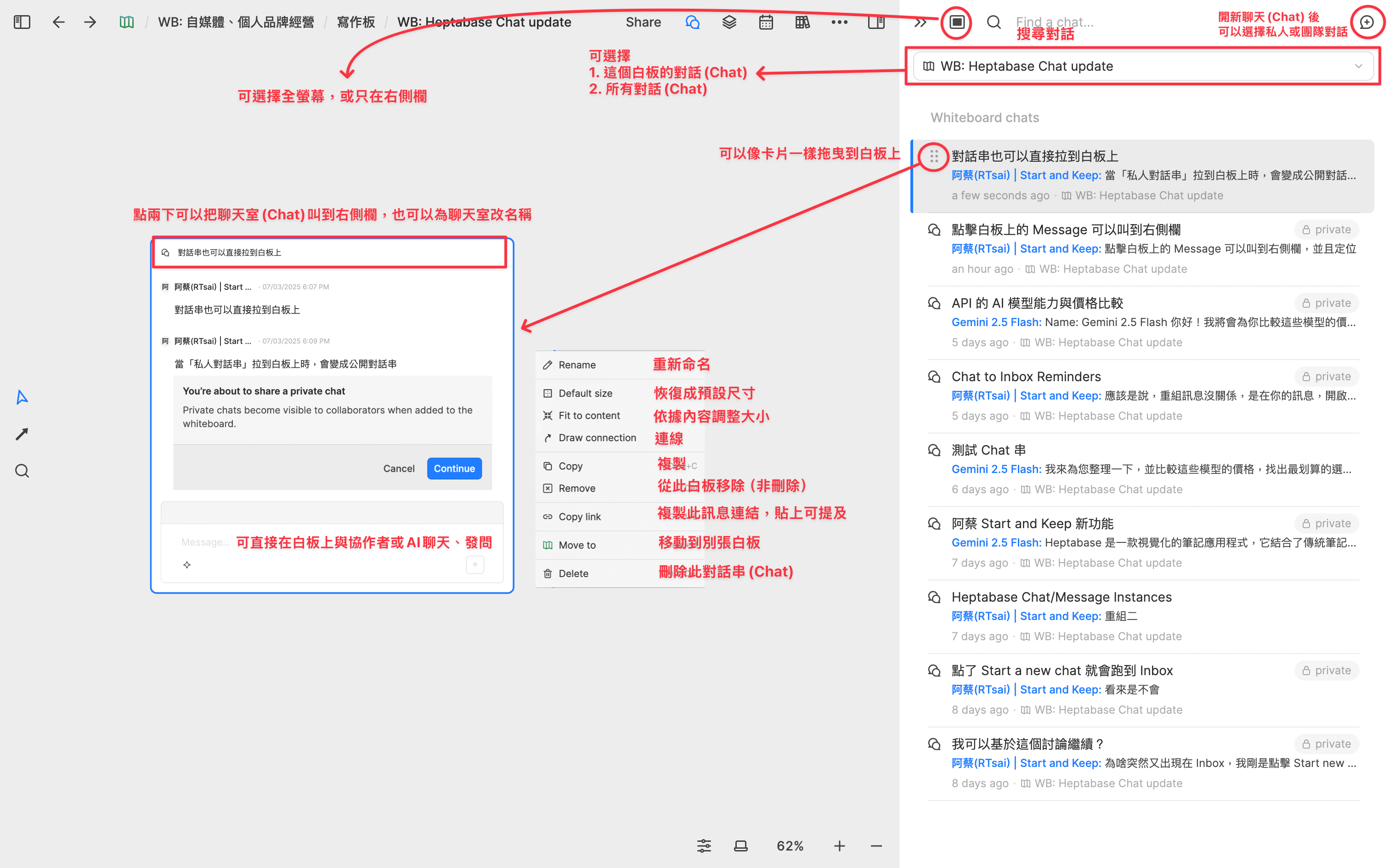Toggle the right sidebar panel icon
The image size is (1389, 868).
(876, 22)
